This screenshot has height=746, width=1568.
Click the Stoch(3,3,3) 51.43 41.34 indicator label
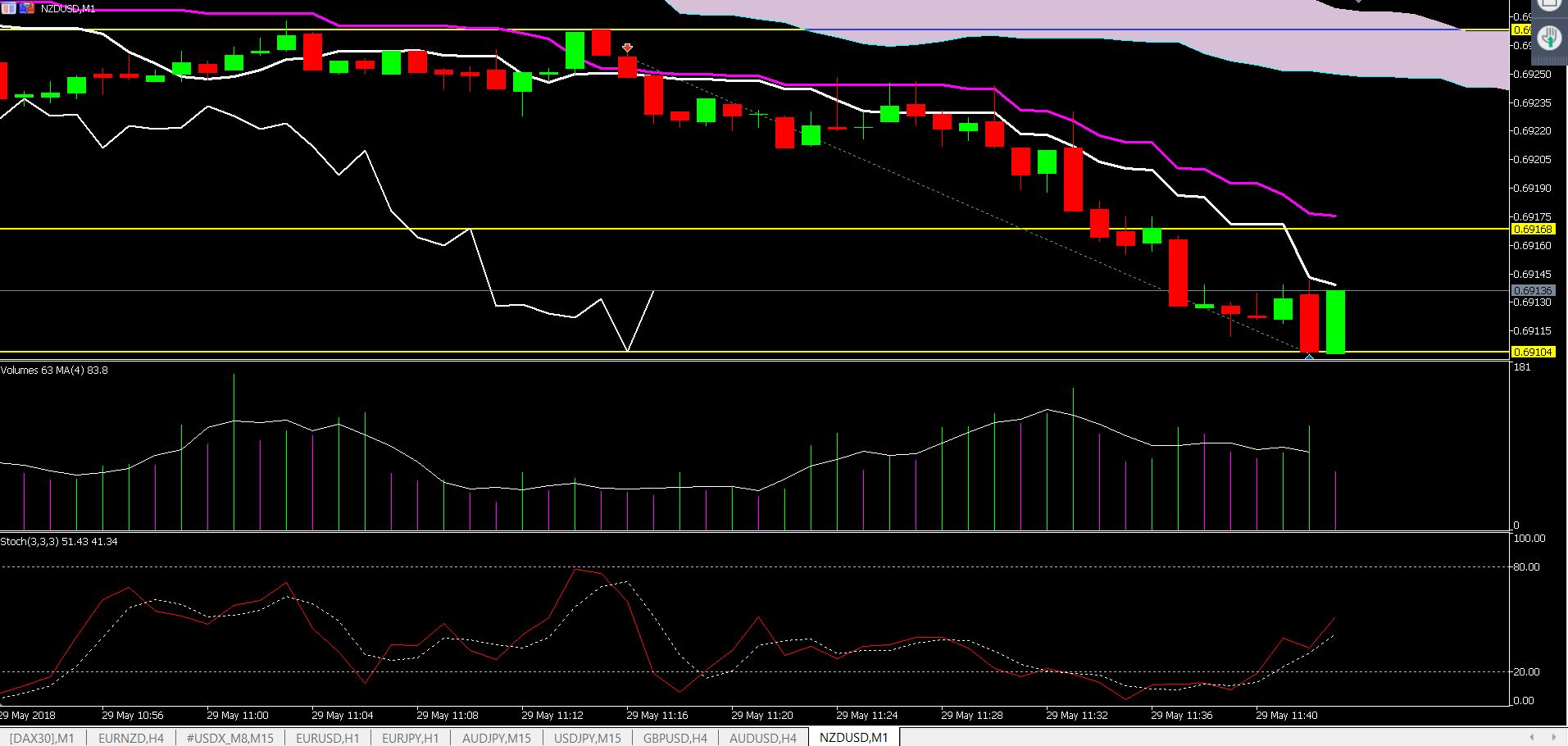click(x=59, y=542)
